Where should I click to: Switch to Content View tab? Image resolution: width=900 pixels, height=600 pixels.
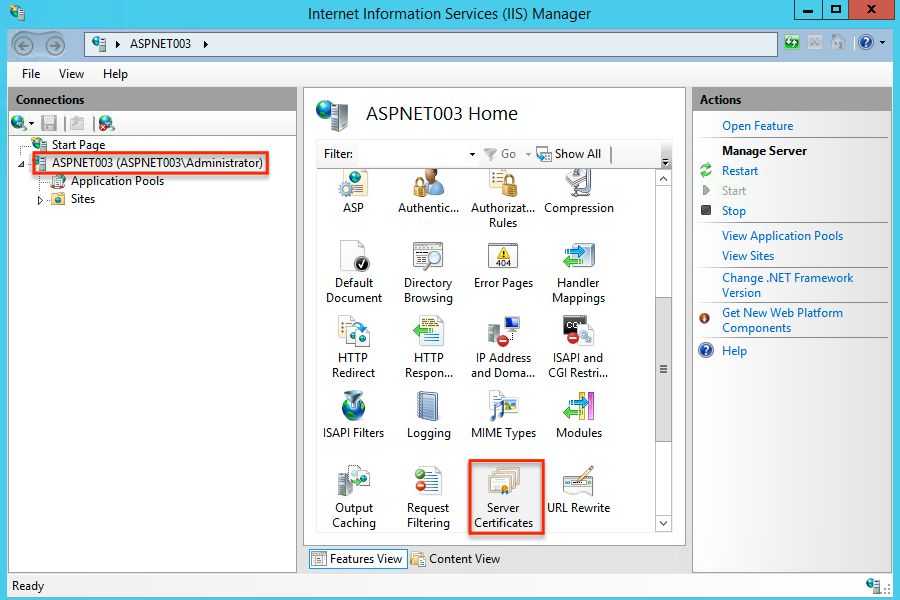457,559
